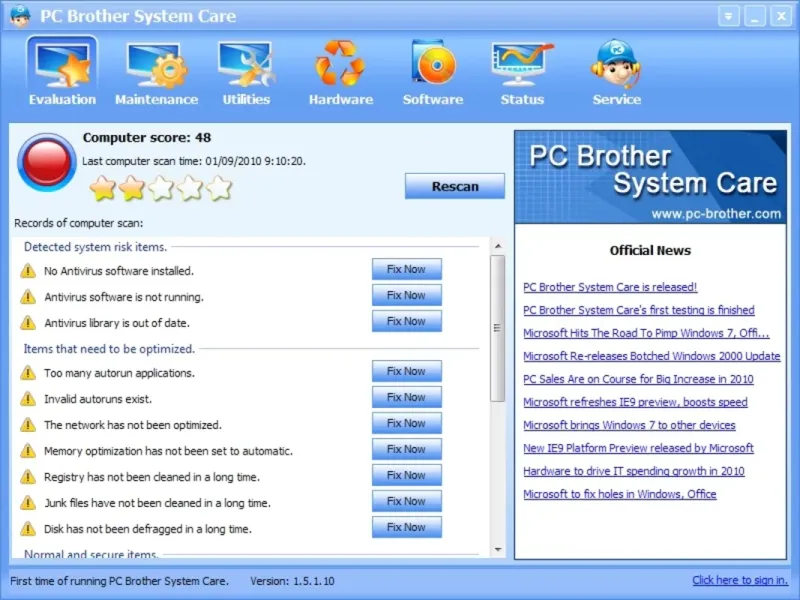Click the red computer score status indicator
Screen dimensions: 800x600
click(46, 162)
